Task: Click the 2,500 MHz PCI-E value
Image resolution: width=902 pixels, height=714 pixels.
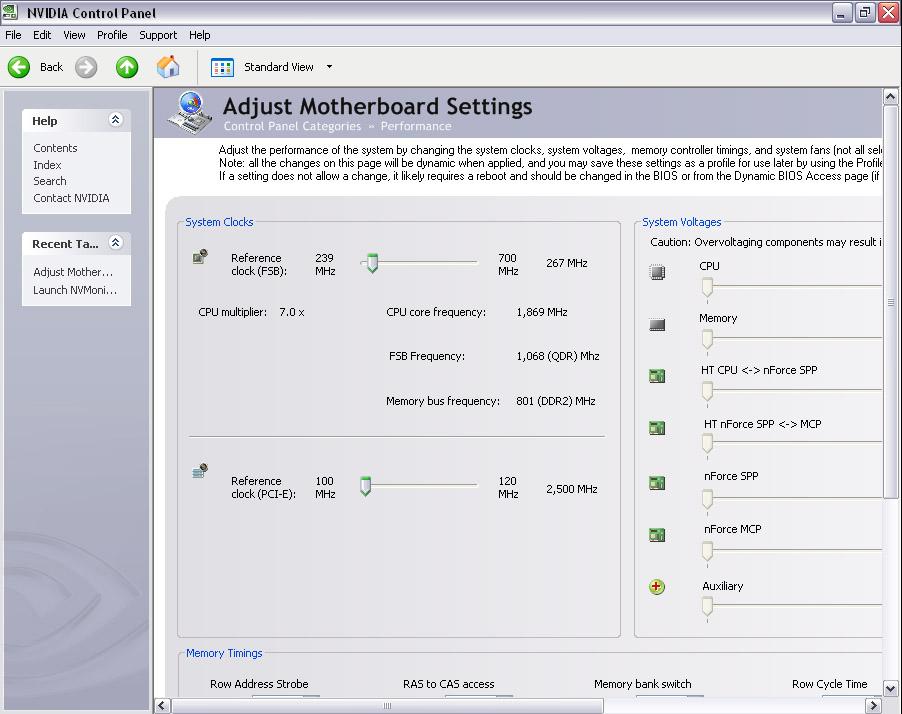Action: [572, 489]
